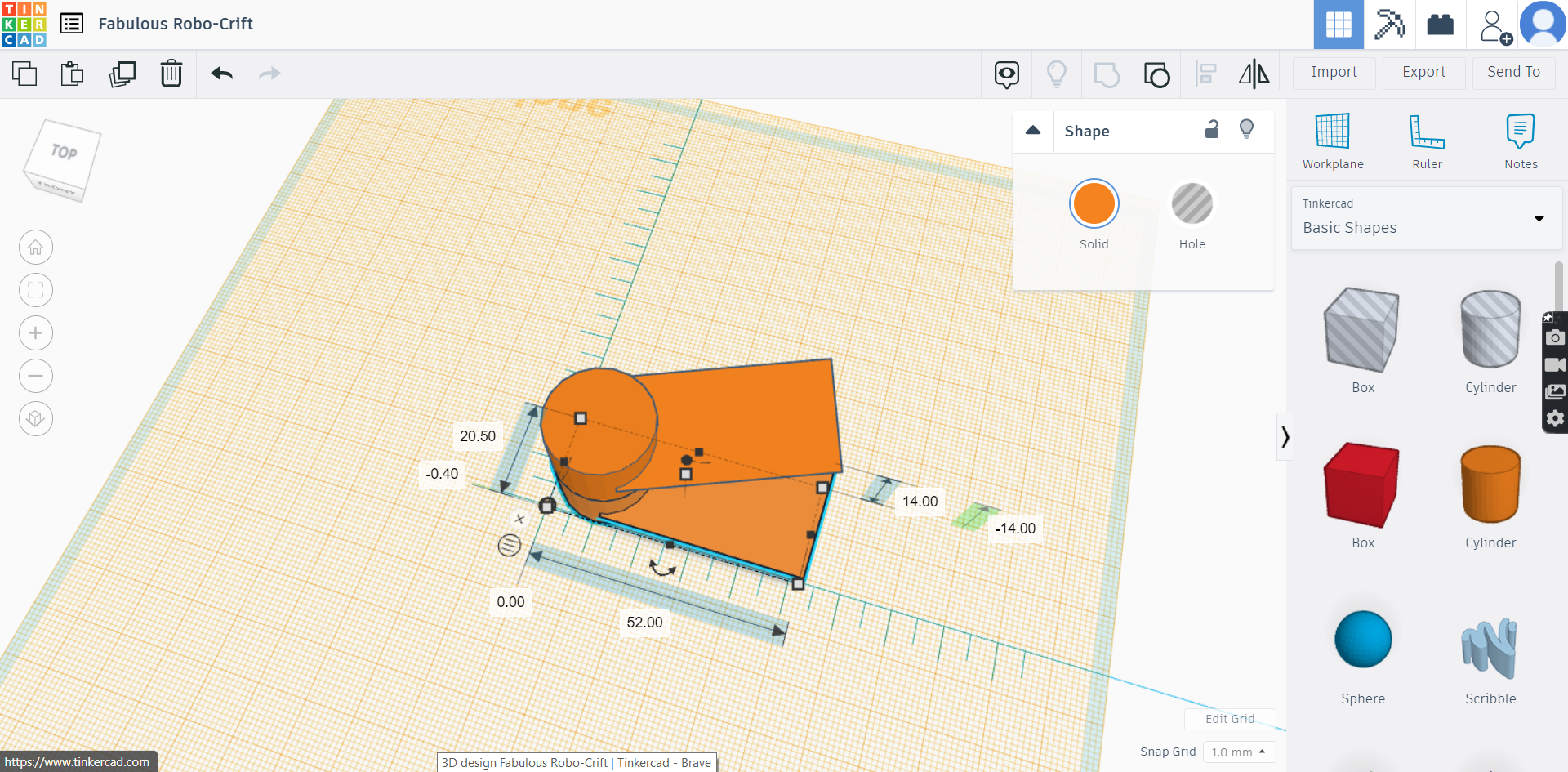1568x772 pixels.
Task: Toggle ruler midpoint/endpoint measurement mode
Action: 510,545
